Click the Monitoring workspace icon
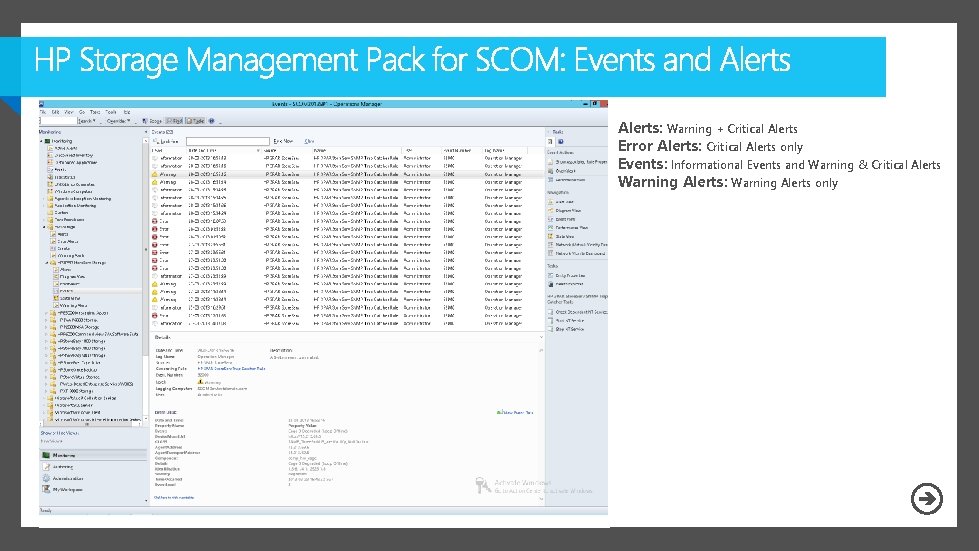The image size is (979, 551). point(46,456)
